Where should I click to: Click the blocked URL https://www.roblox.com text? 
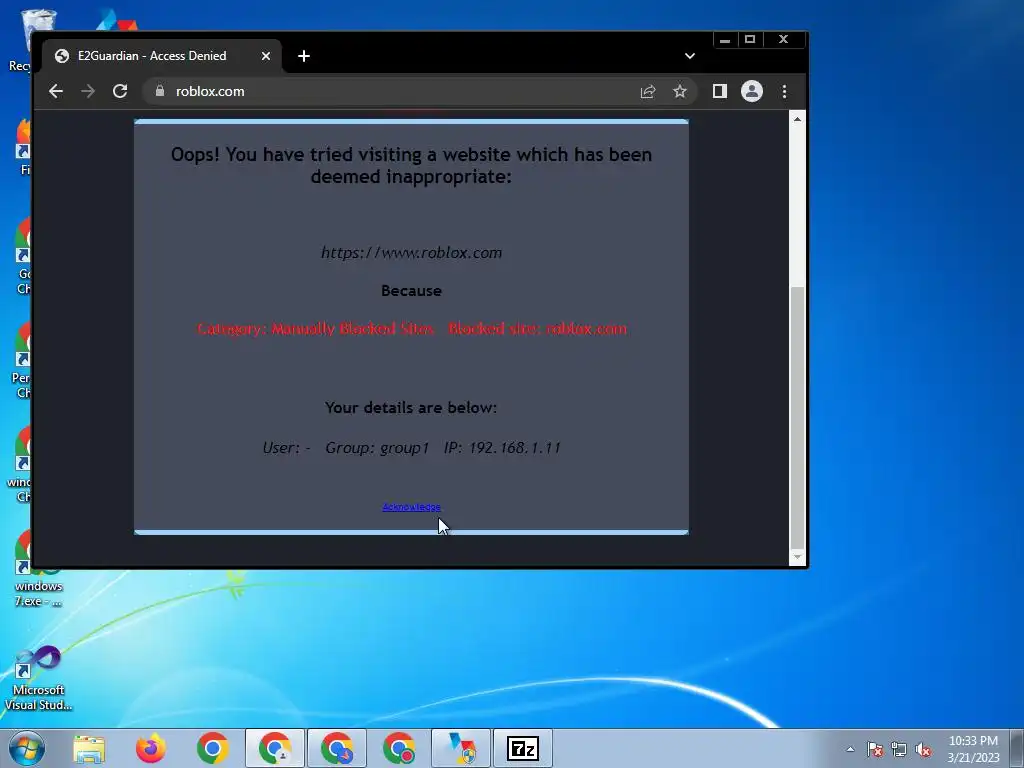[411, 253]
